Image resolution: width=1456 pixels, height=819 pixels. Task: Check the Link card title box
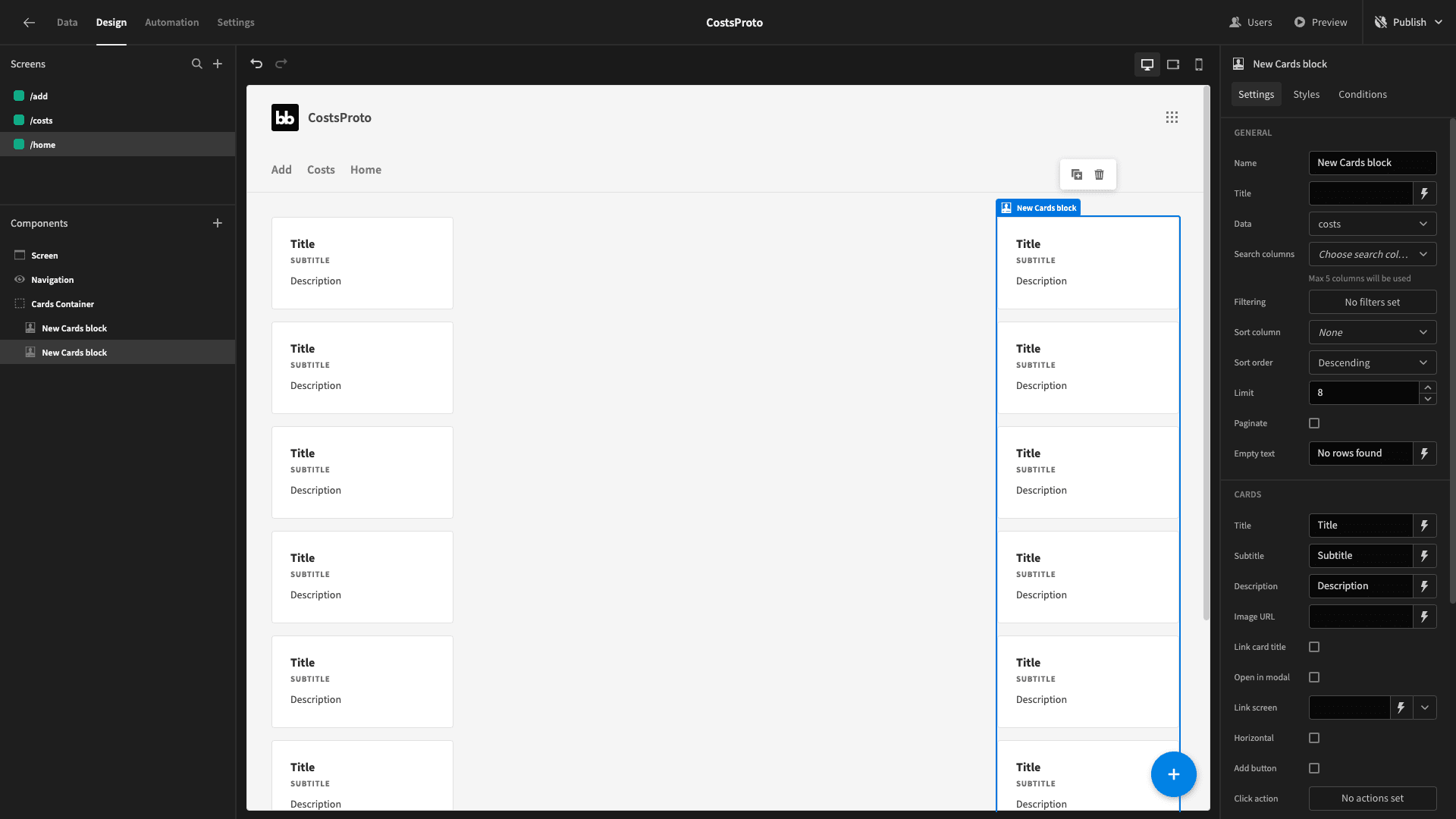(x=1314, y=647)
